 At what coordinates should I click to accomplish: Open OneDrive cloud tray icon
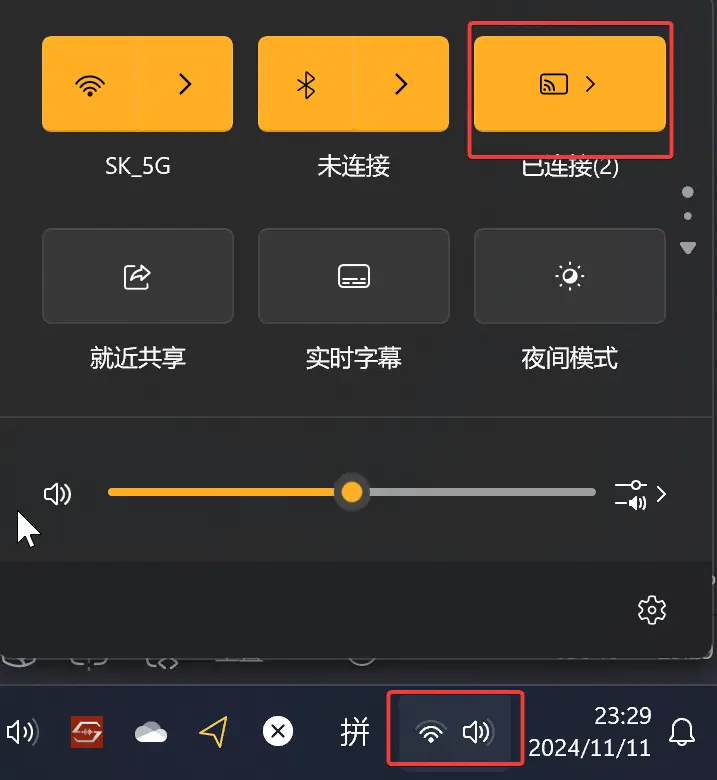coord(151,732)
